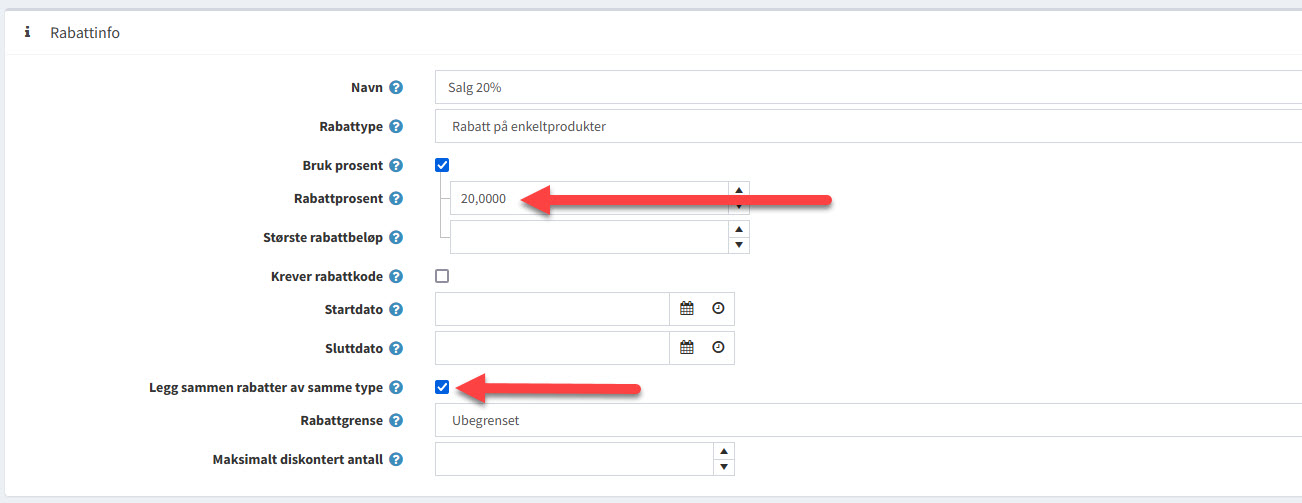This screenshot has height=503, width=1302.
Task: Open the Startdato time picker clock icon
Action: click(718, 309)
